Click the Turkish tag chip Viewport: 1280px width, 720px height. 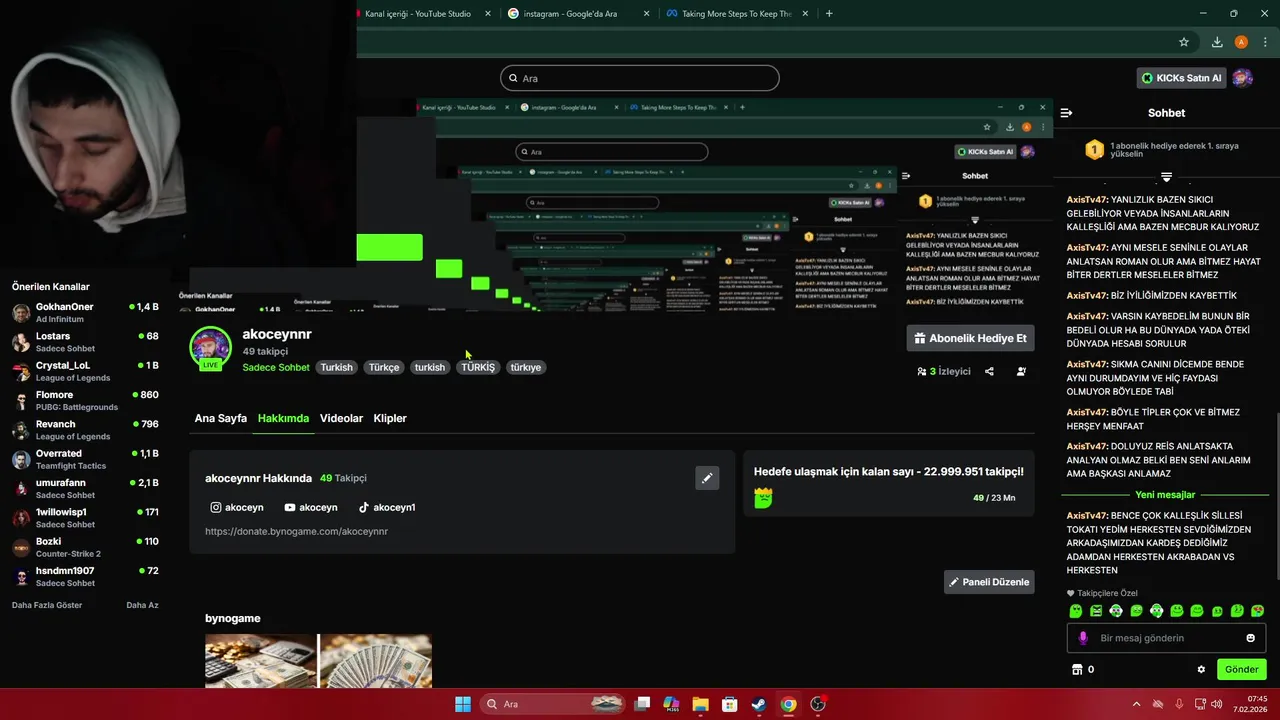[336, 367]
